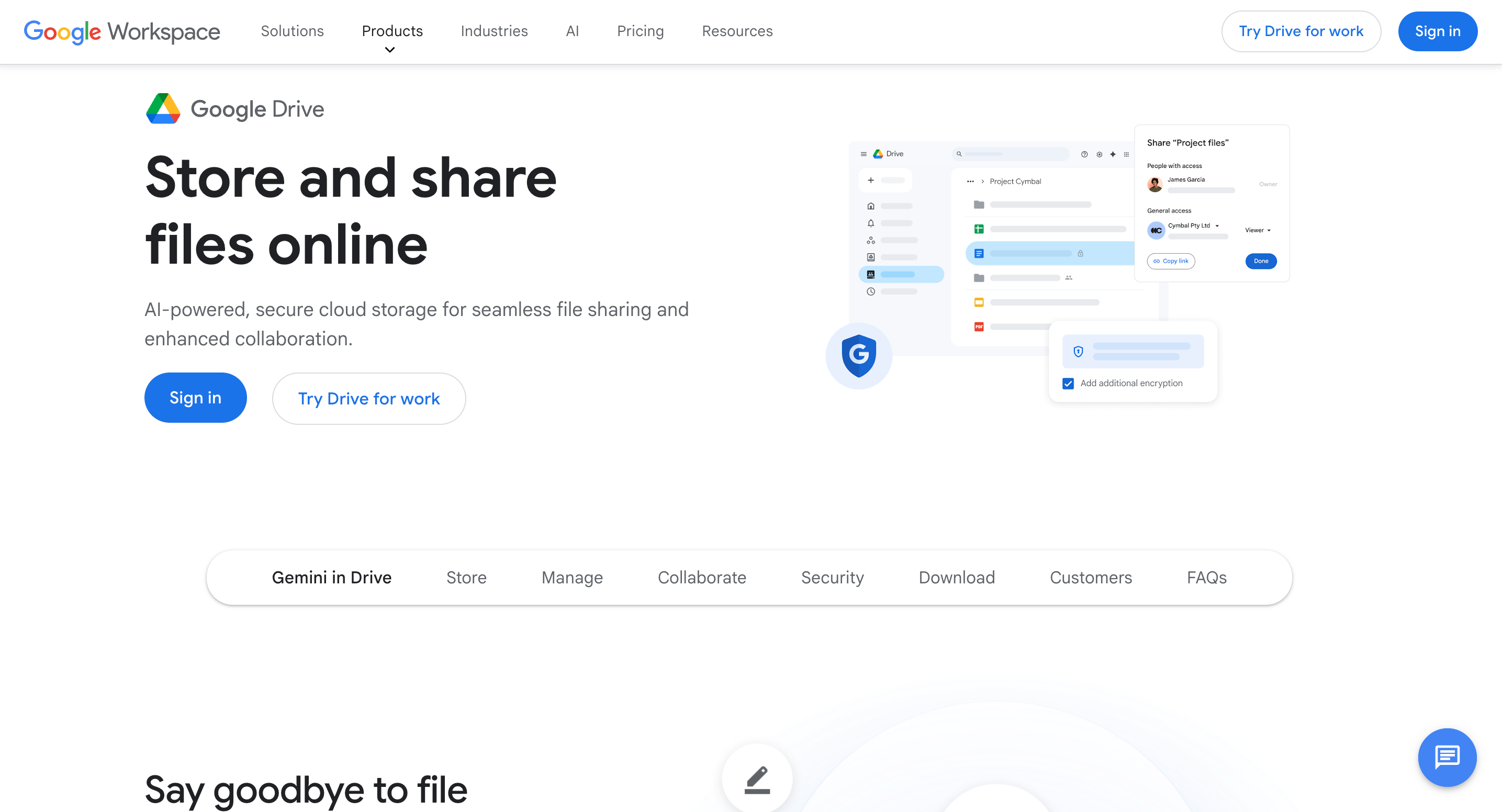The image size is (1502, 812).
Task: Click the Google Drive logo icon
Action: tap(163, 109)
